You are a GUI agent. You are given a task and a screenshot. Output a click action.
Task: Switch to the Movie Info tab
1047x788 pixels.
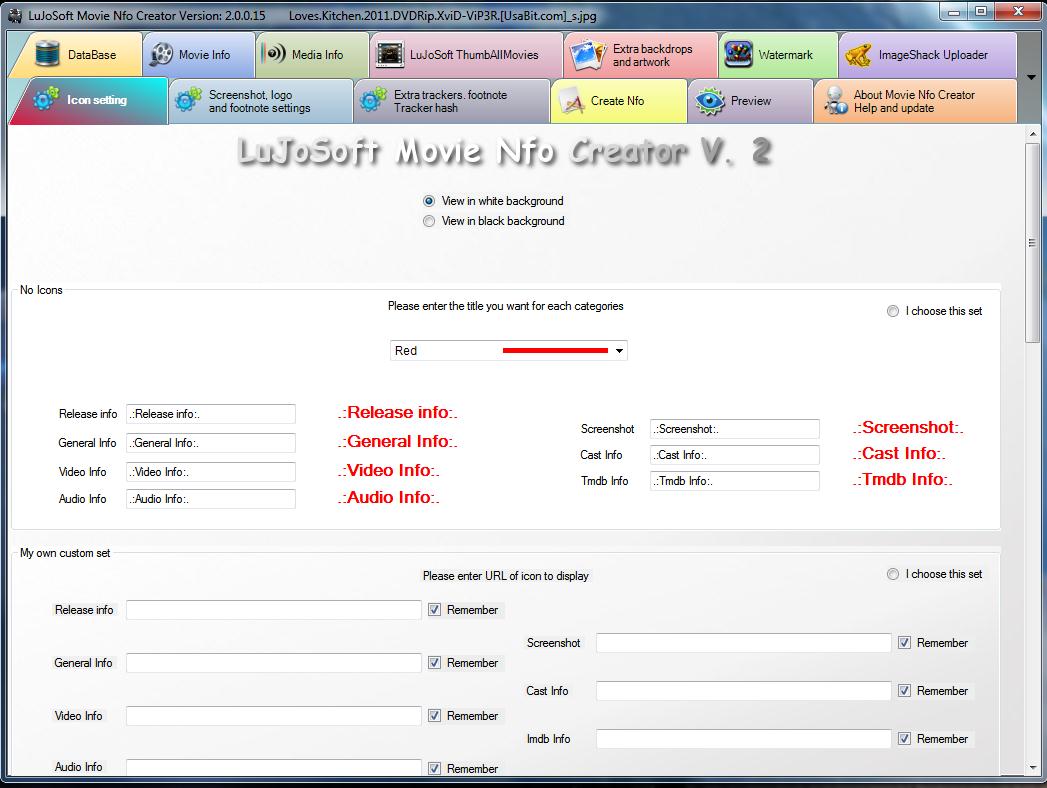click(199, 55)
